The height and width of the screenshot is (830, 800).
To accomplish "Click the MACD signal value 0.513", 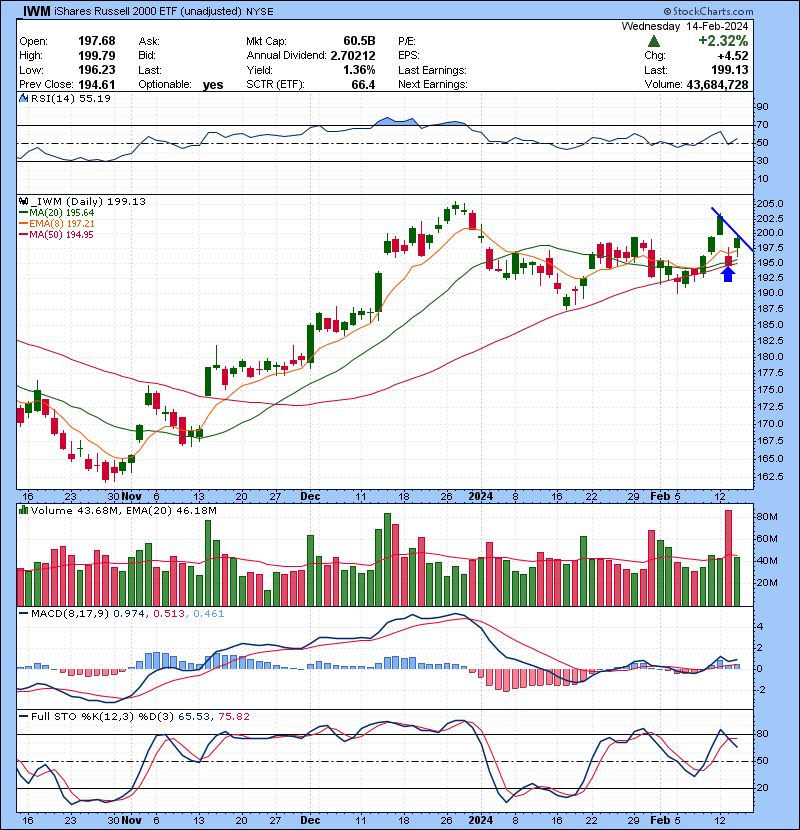I will coord(169,614).
